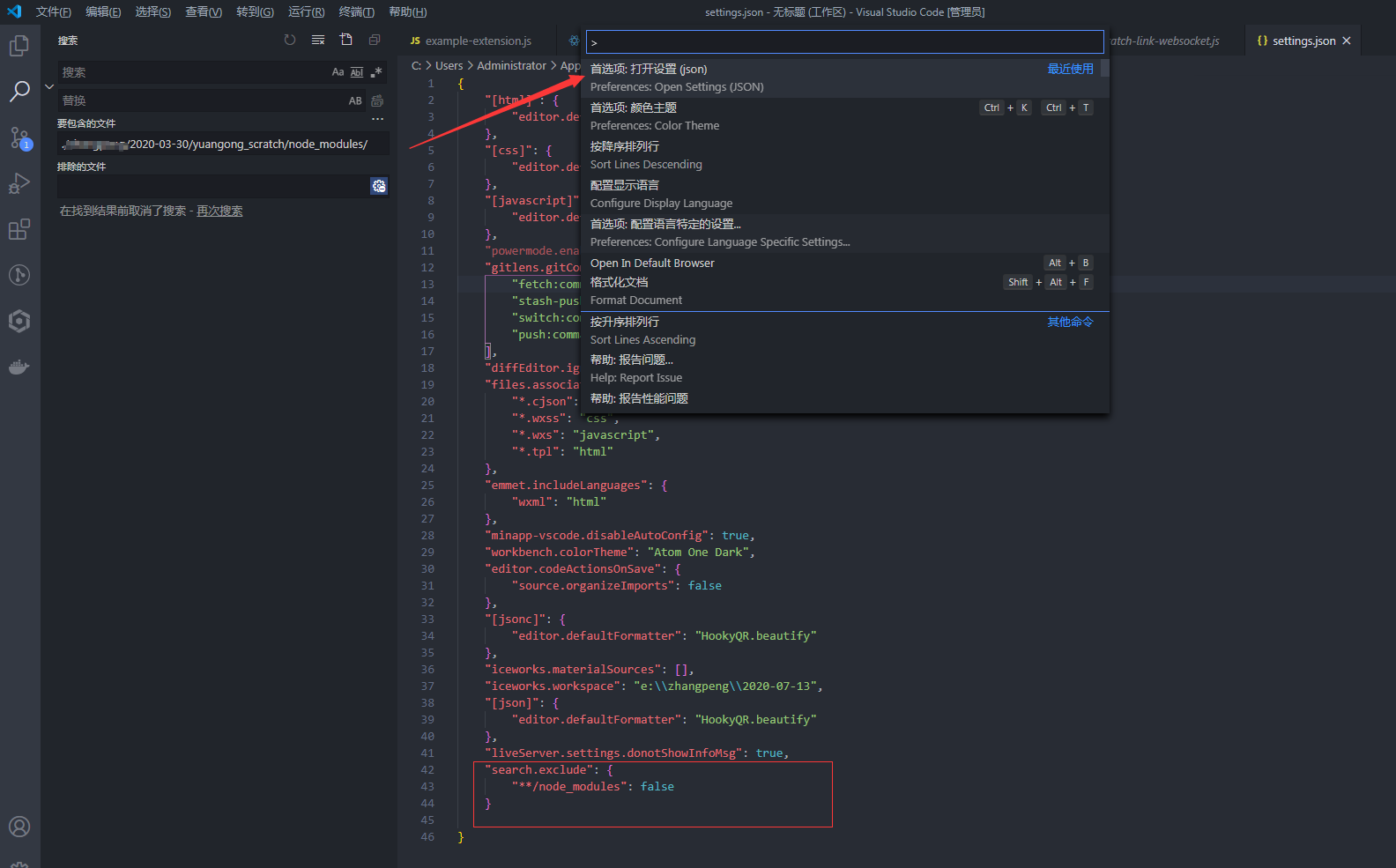Open the 终端(T) menu

(x=356, y=12)
